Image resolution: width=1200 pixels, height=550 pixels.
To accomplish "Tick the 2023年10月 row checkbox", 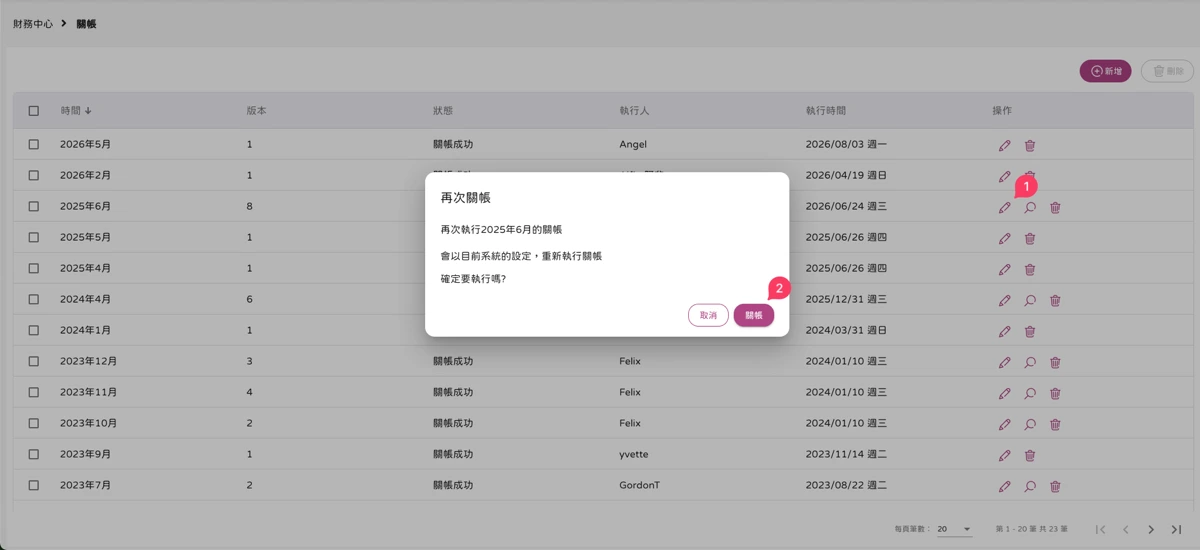I will point(34,423).
